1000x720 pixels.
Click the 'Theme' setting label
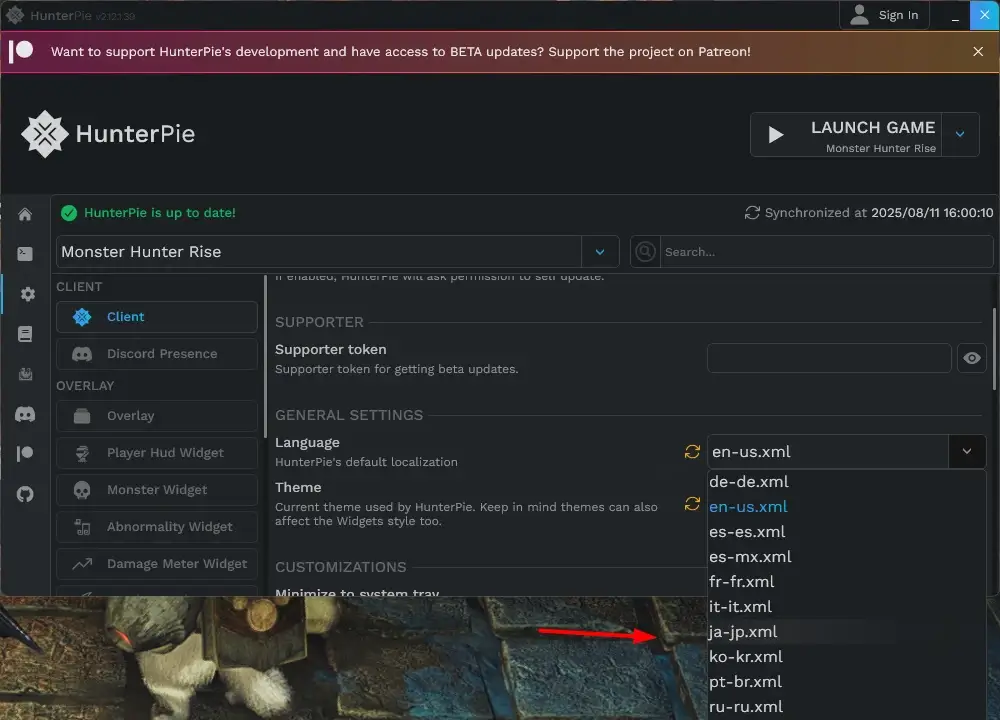point(298,487)
